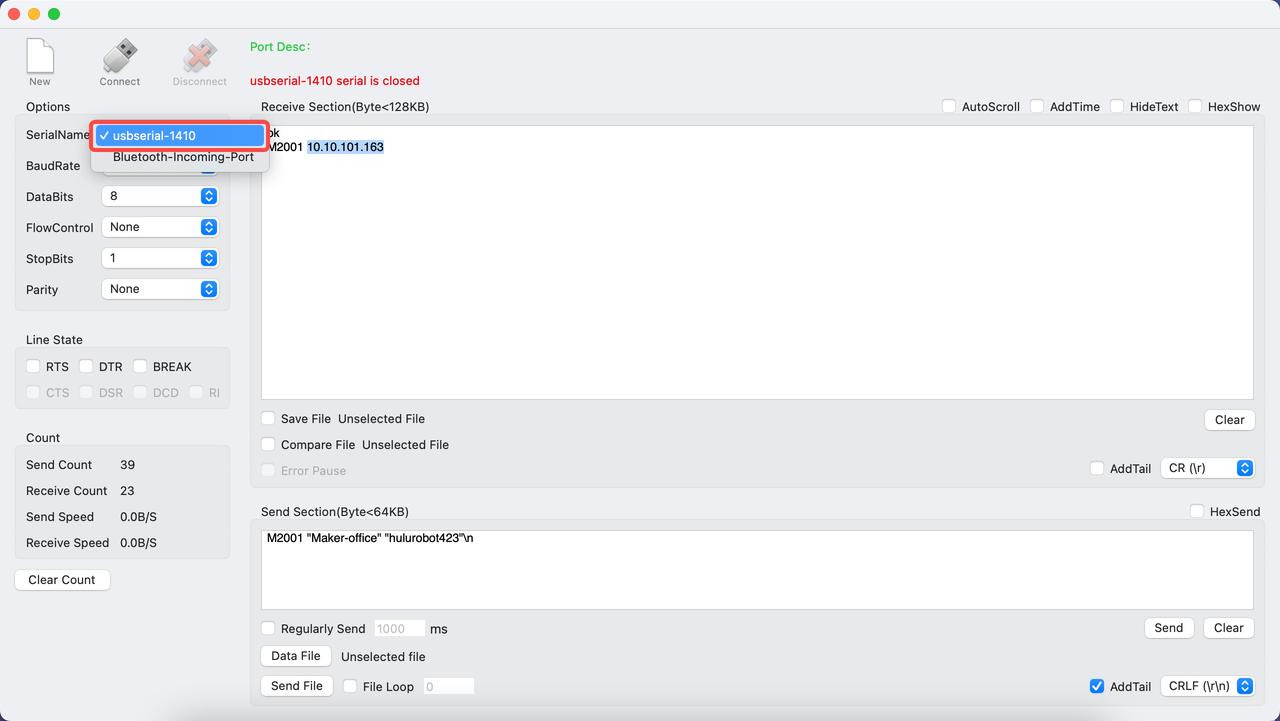Toggle the HexShow checkbox
1280x721 pixels.
click(1195, 106)
